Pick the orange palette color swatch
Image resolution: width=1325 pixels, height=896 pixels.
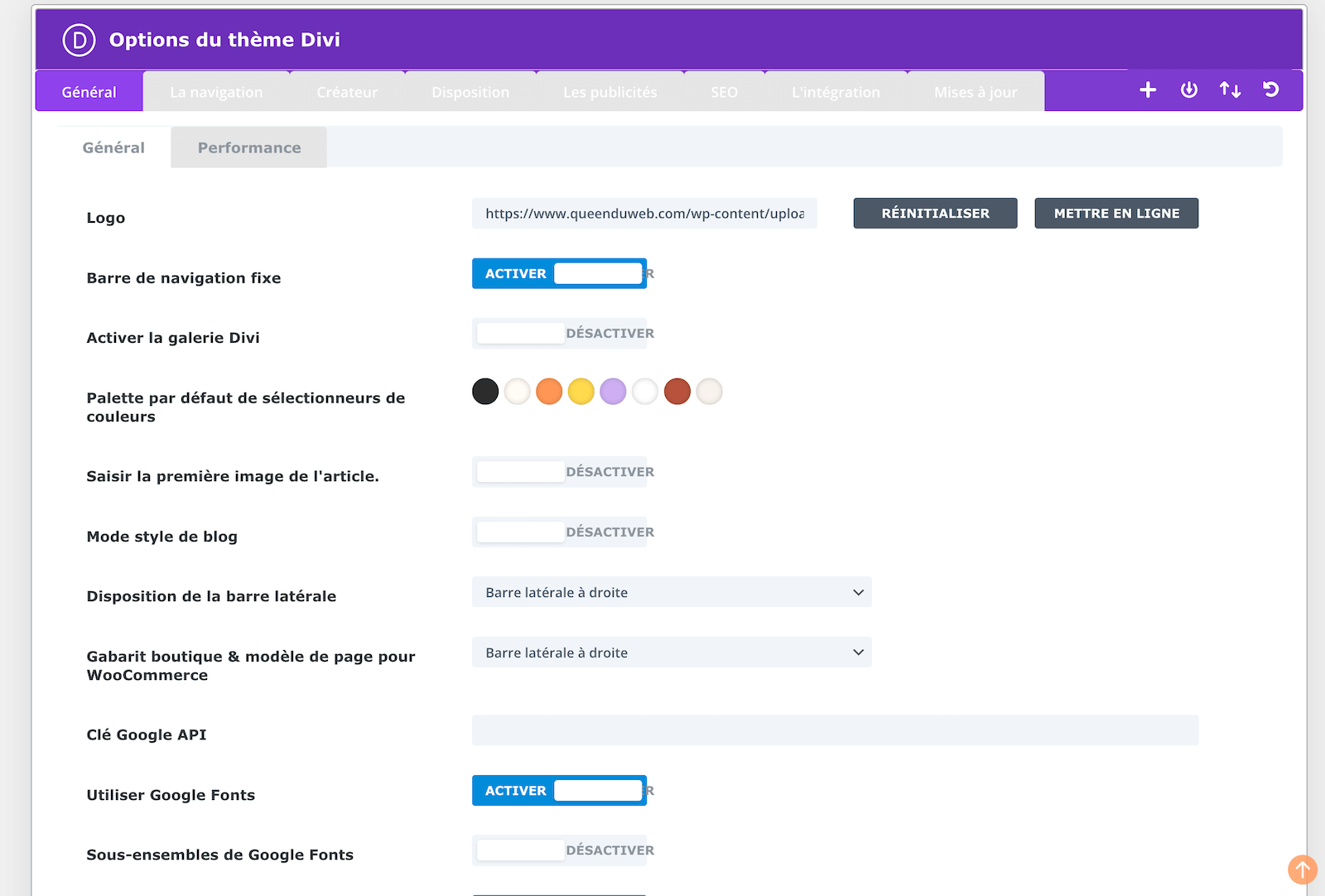point(549,391)
